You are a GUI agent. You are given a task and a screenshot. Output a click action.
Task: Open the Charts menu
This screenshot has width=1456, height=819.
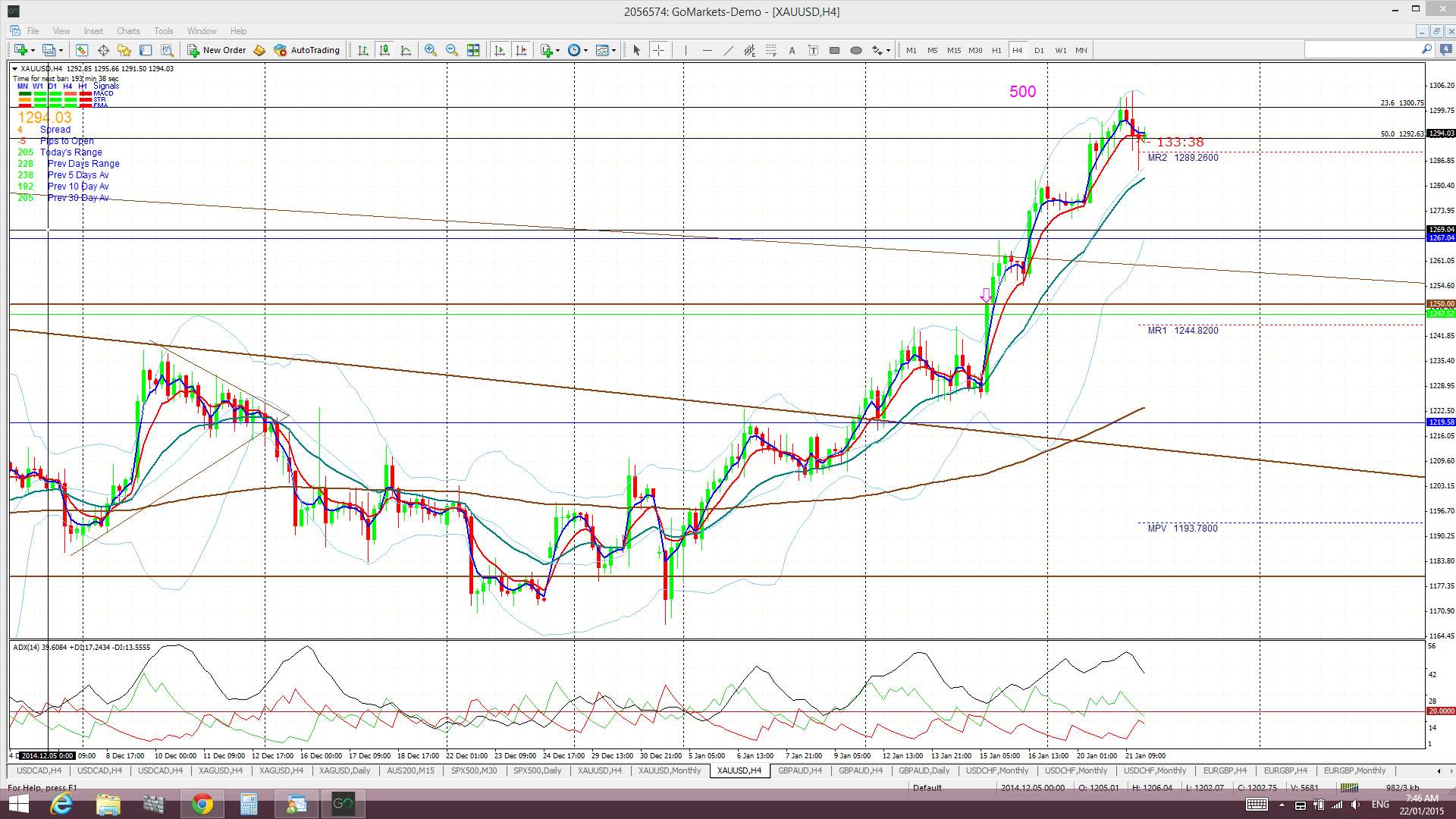tap(127, 31)
